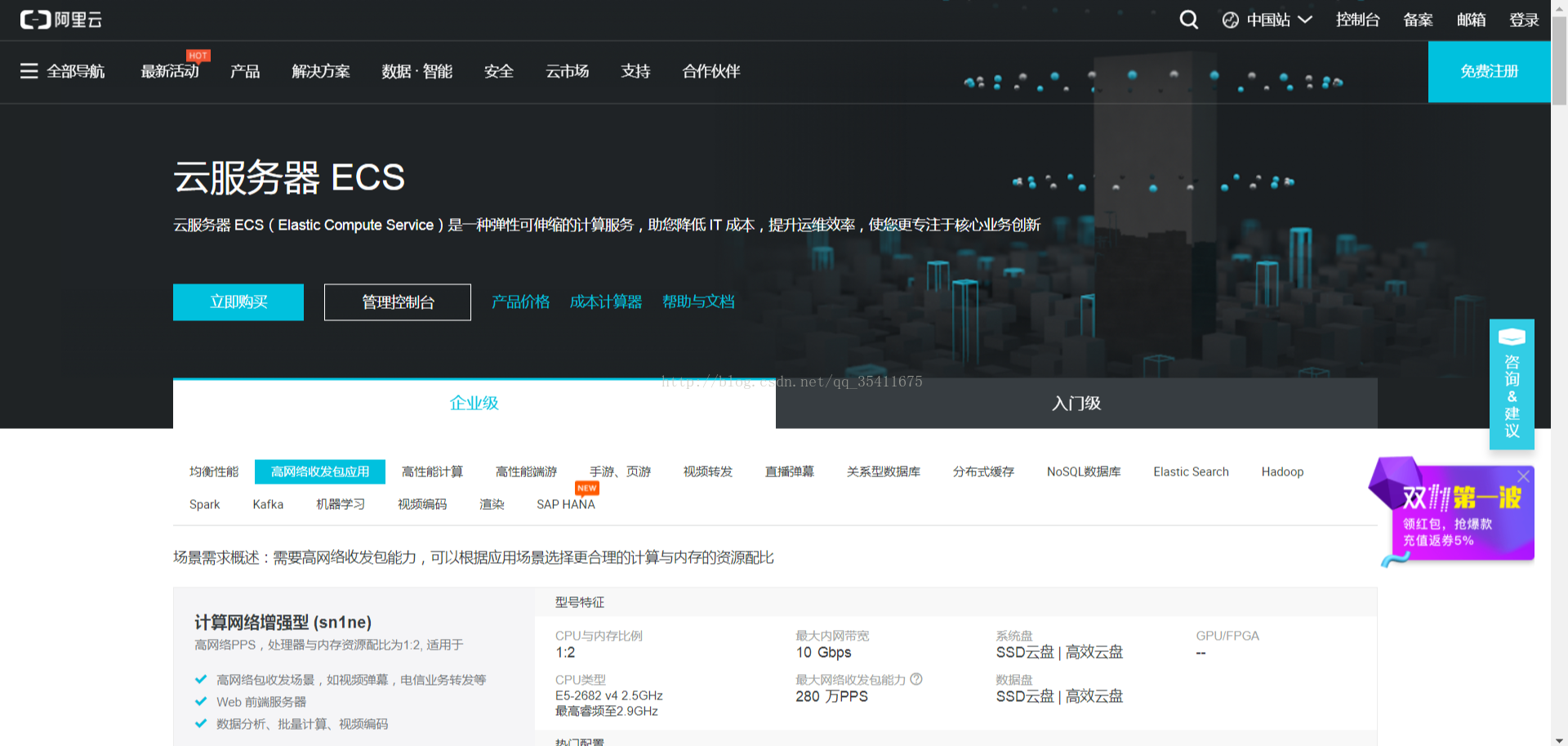Open the 支持 menu
This screenshot has height=746, width=1568.
click(x=635, y=71)
